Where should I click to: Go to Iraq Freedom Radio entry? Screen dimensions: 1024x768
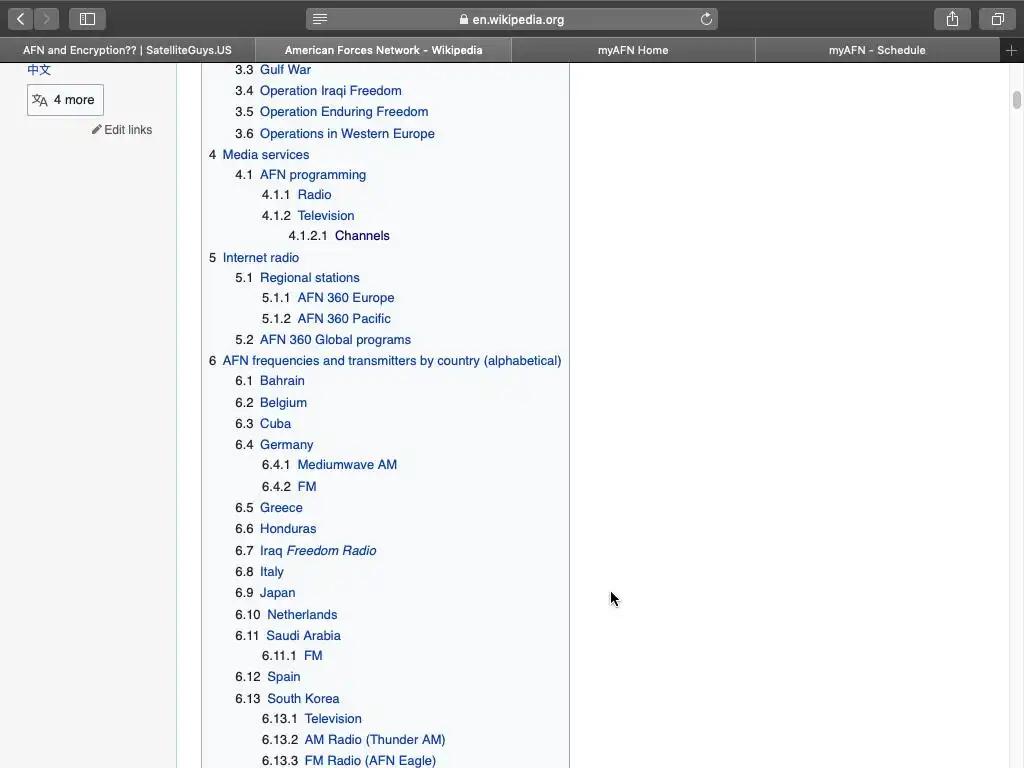(x=318, y=551)
